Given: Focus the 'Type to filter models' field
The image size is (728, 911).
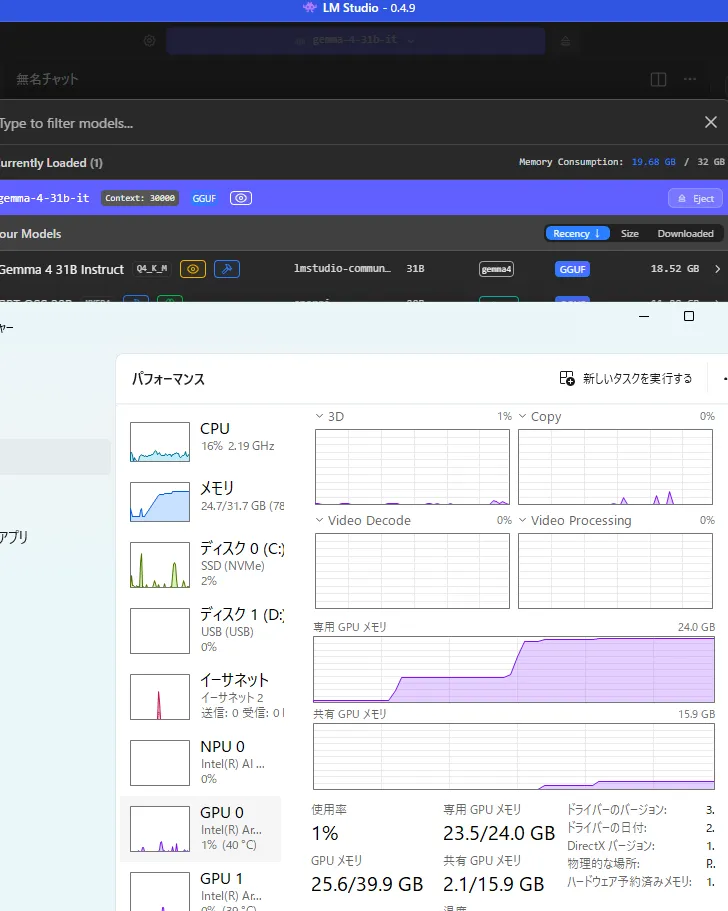Looking at the screenshot, I should 300,123.
